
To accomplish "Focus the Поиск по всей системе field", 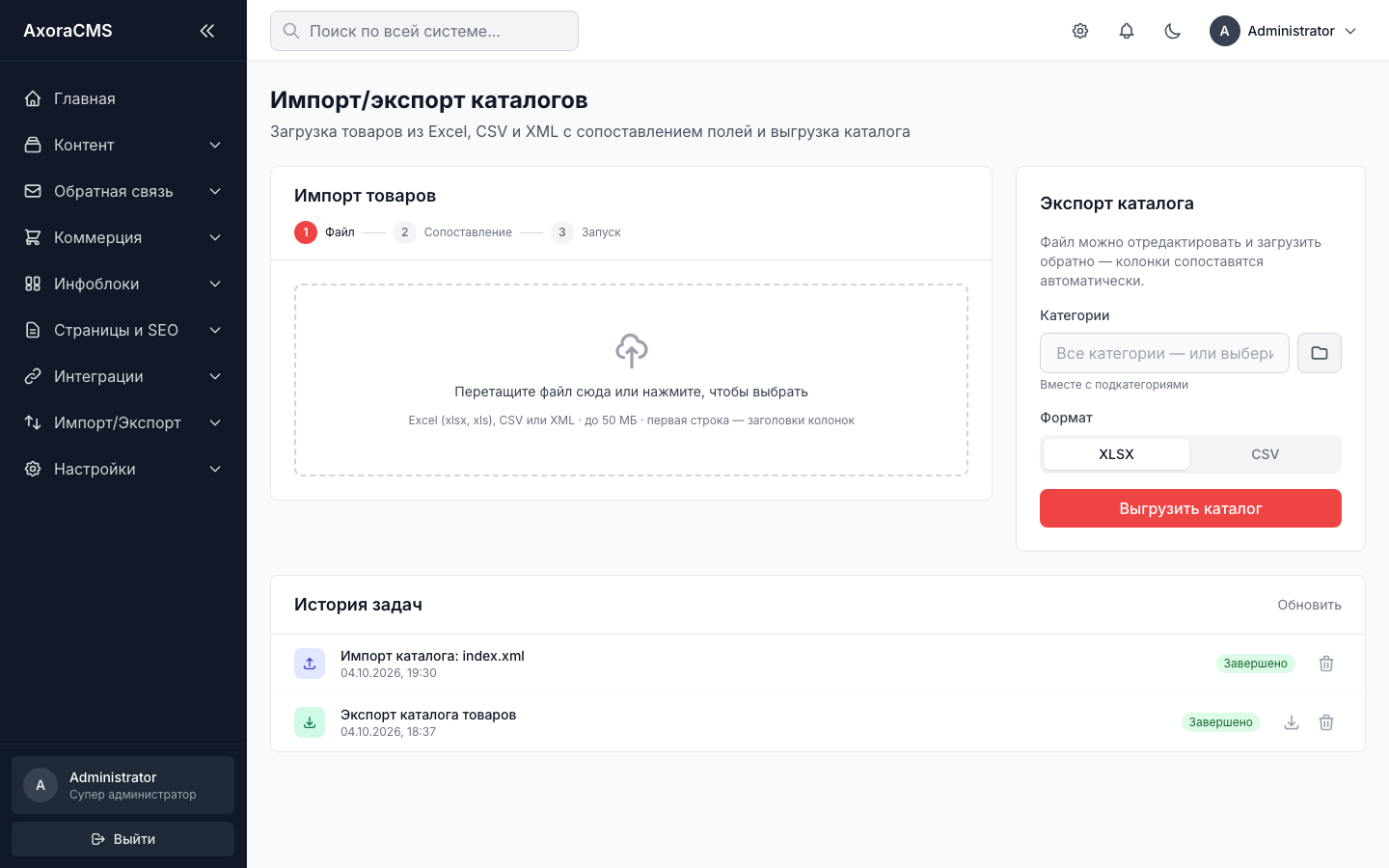I will [424, 31].
